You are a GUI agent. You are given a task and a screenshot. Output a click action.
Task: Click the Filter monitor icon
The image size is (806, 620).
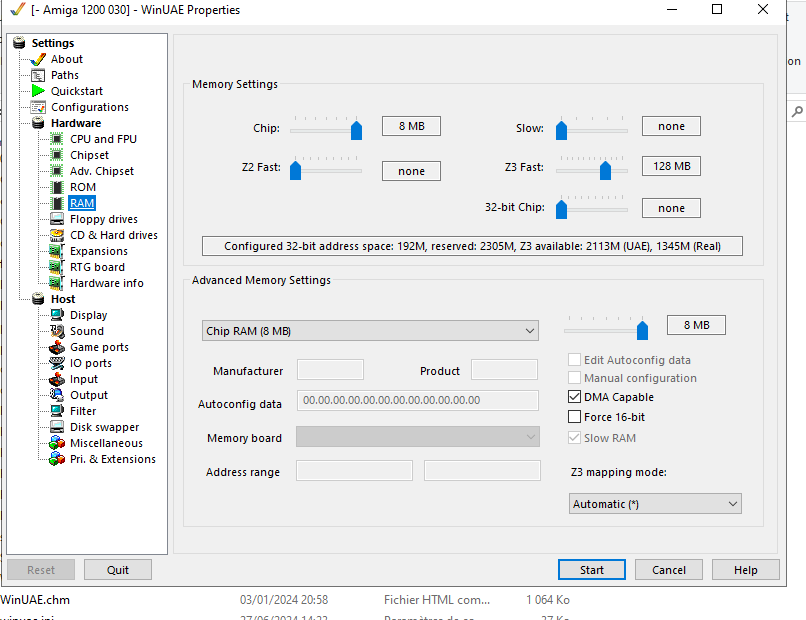pos(57,411)
